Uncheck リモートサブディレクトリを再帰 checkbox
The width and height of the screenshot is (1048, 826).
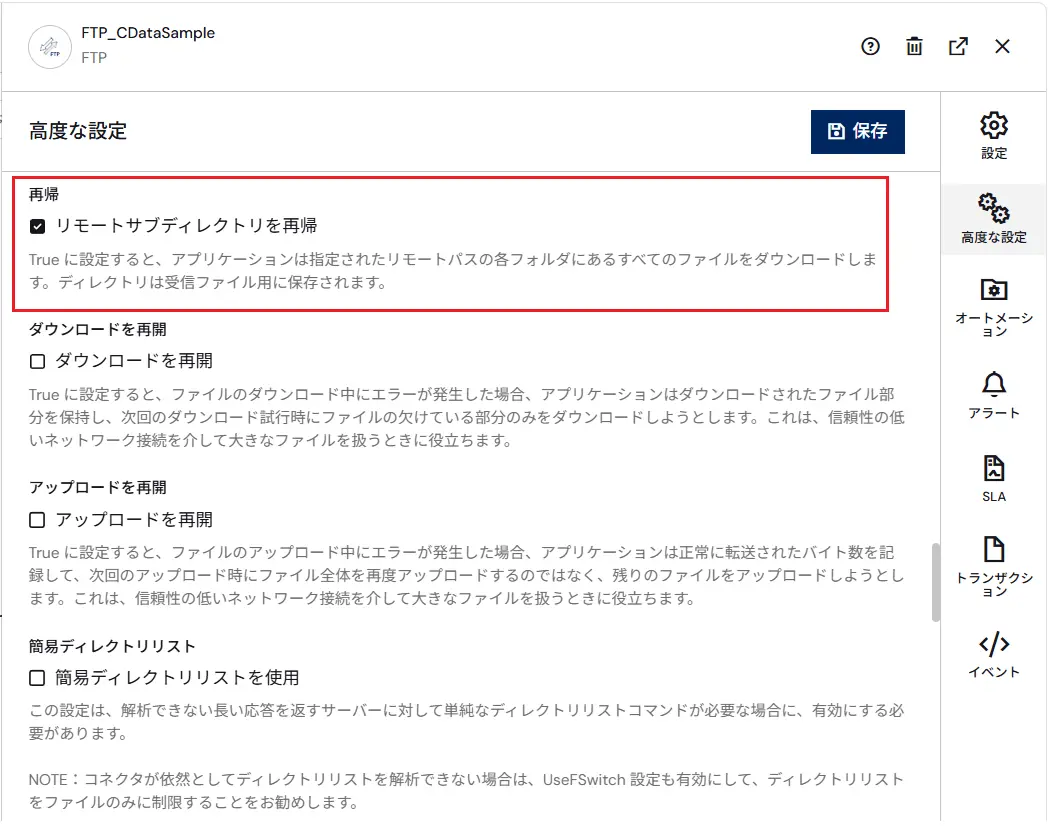click(37, 227)
